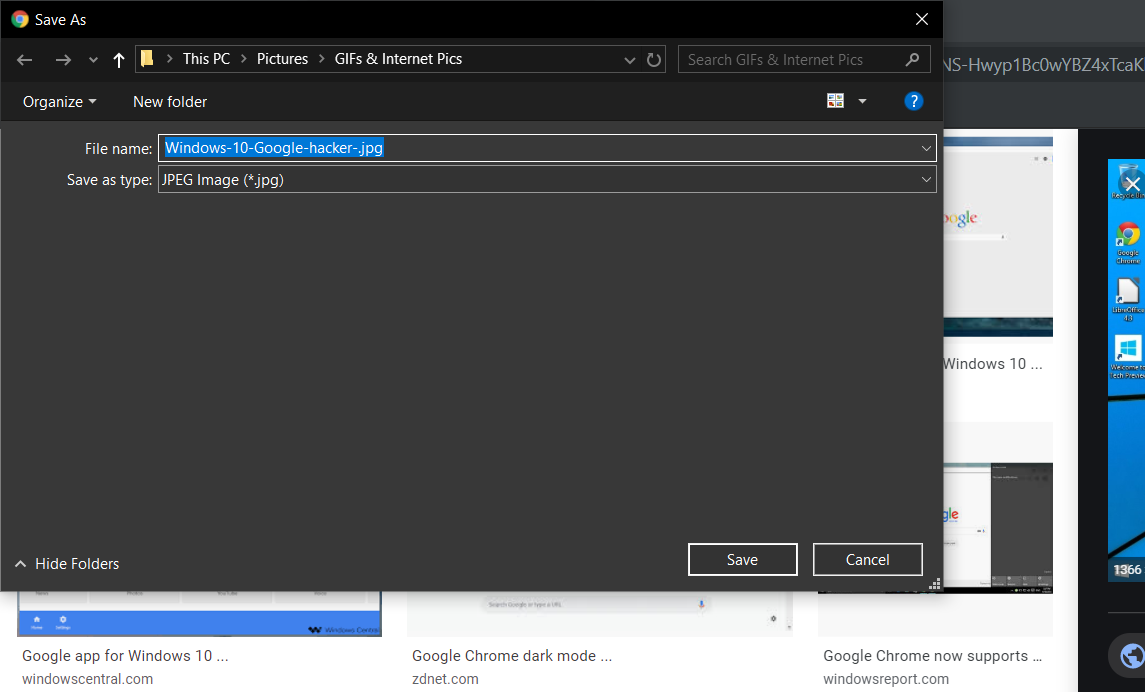Select windowscentral Google app thumbnail

tap(199, 614)
